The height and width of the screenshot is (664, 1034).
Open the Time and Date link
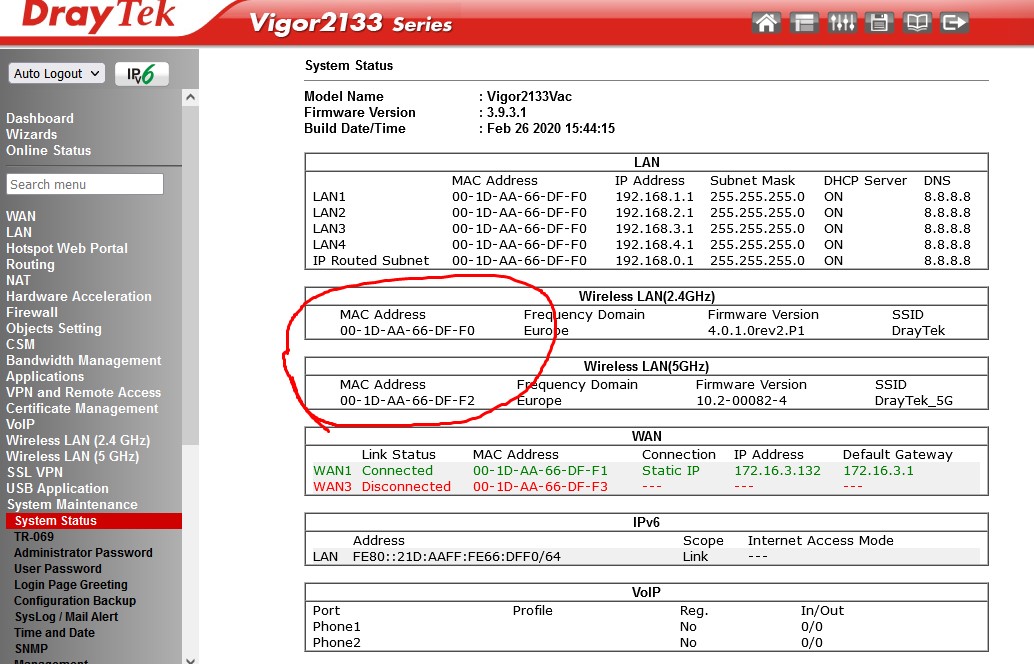tap(54, 633)
